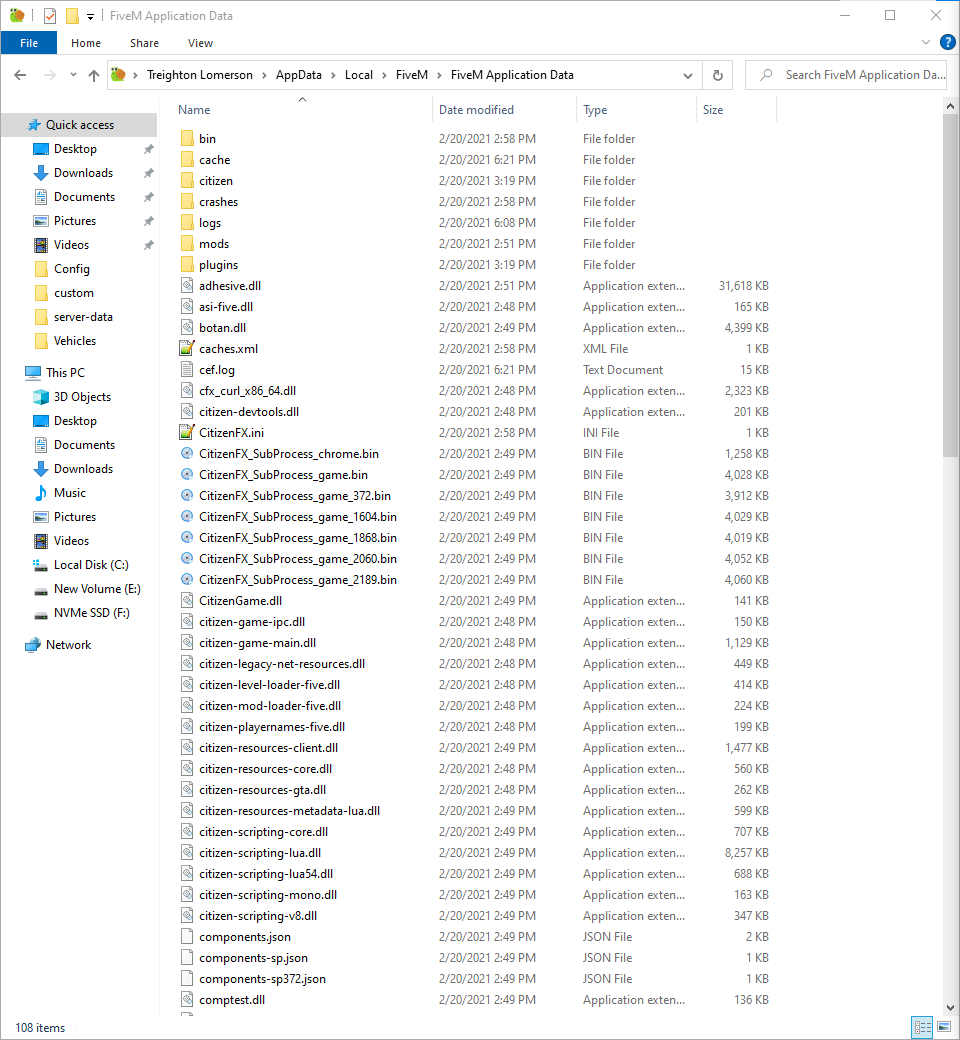This screenshot has width=960, height=1040.
Task: Select file citizen-scripting-lua54.dll
Action: (265, 874)
